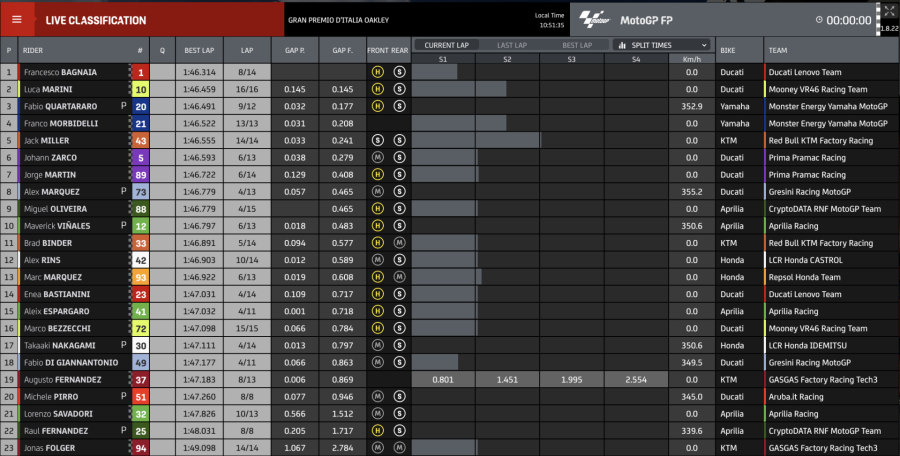
Task: Click Miller's S2 sector progress bar
Action: [507, 140]
